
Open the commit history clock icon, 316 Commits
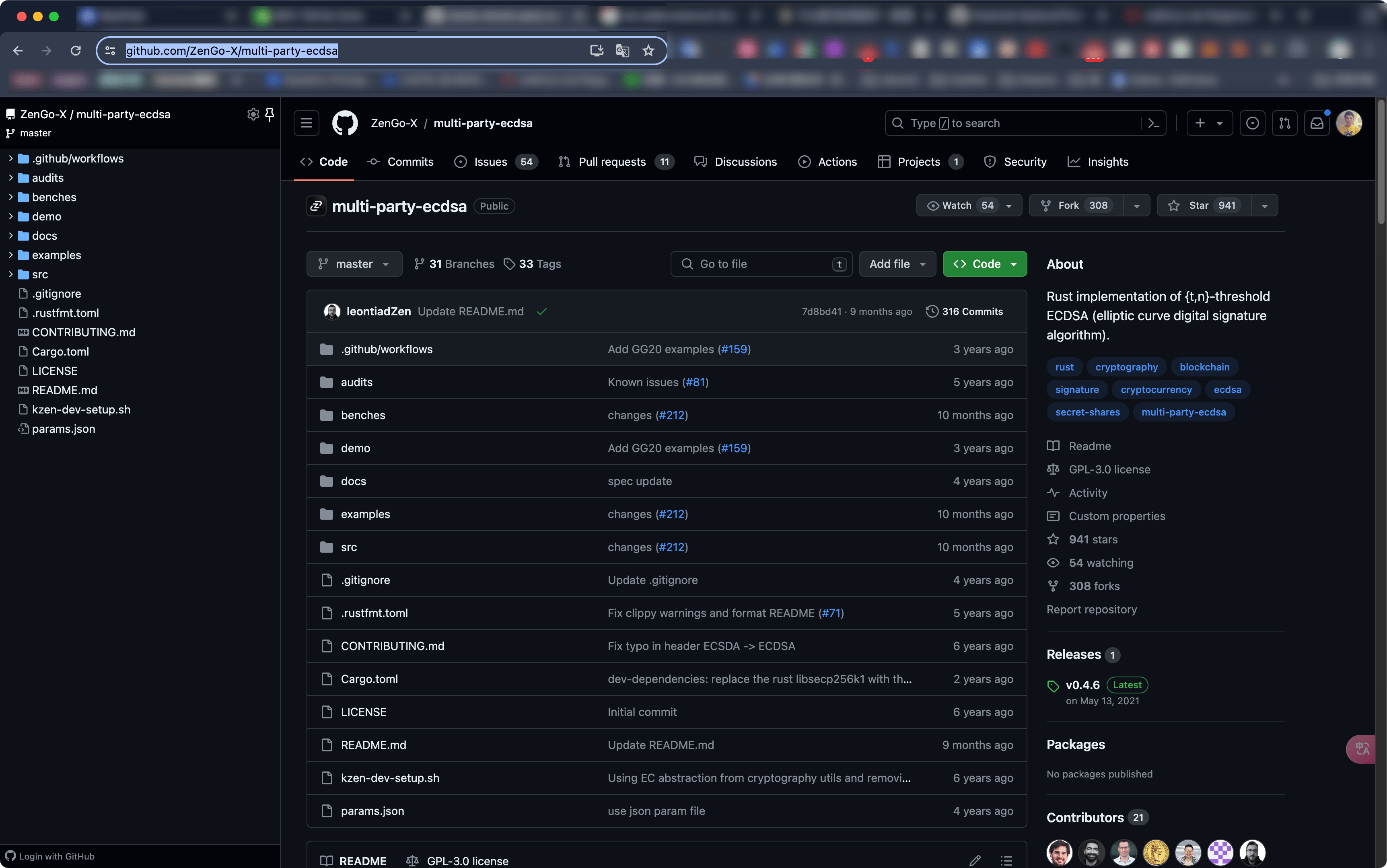tap(965, 311)
